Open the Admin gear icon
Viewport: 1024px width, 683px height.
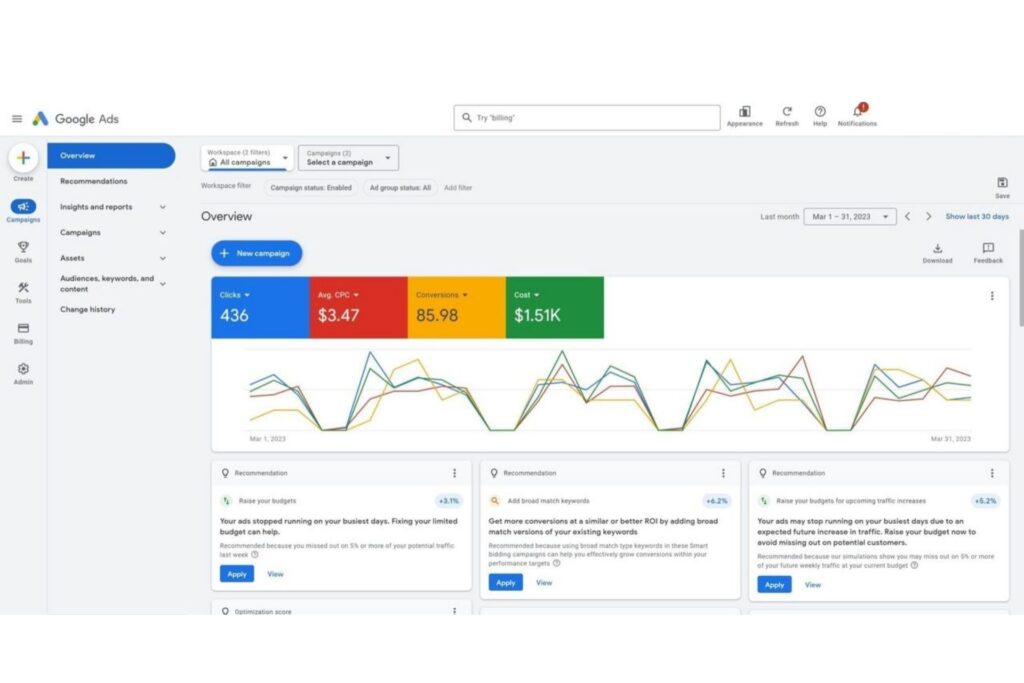23,369
